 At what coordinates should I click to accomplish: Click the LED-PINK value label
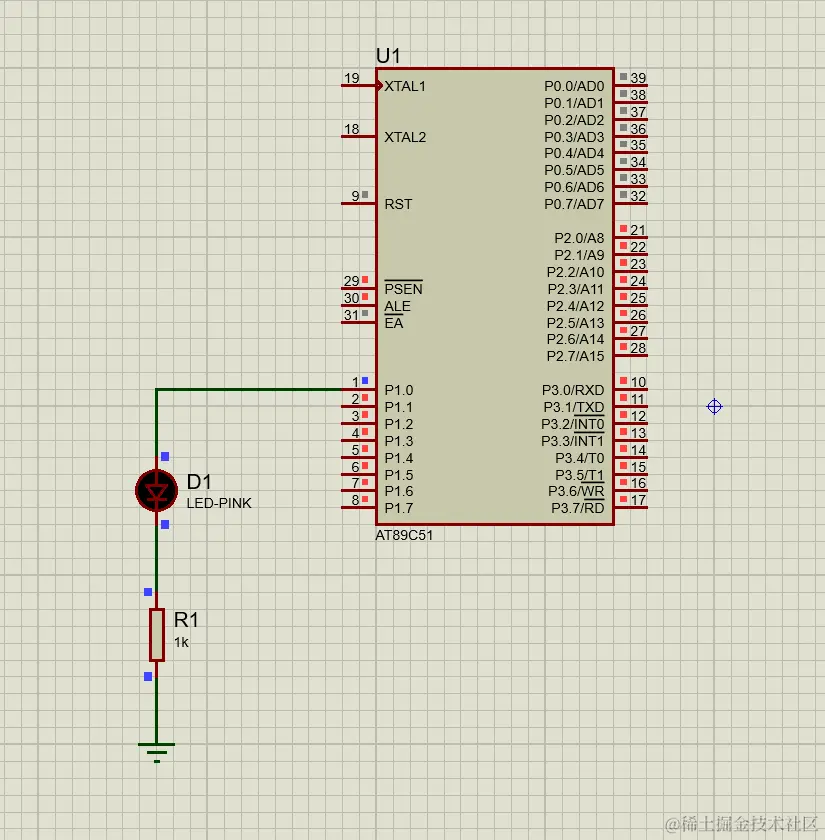219,503
